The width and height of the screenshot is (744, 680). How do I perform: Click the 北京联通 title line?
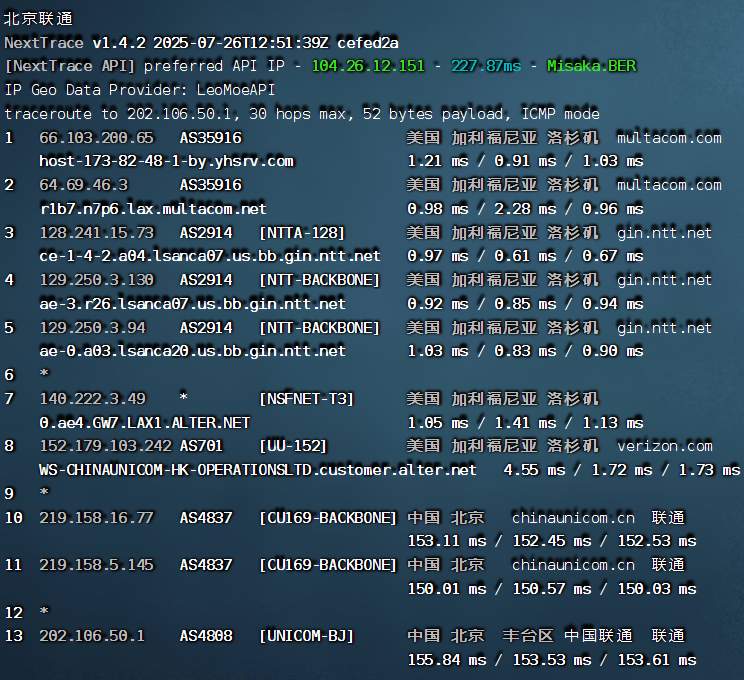[x=38, y=18]
